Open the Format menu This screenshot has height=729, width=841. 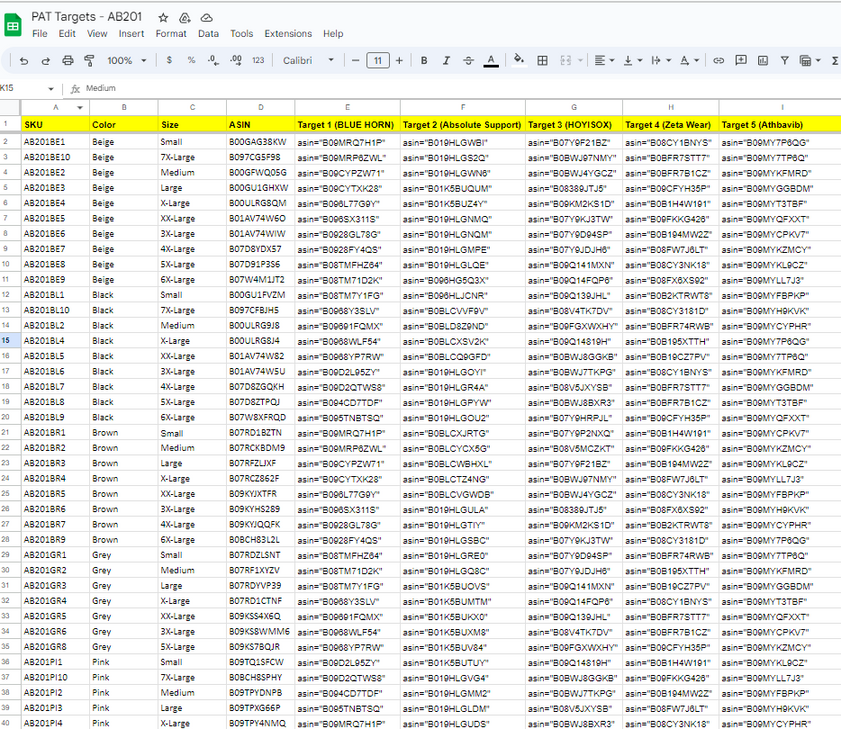click(x=171, y=33)
